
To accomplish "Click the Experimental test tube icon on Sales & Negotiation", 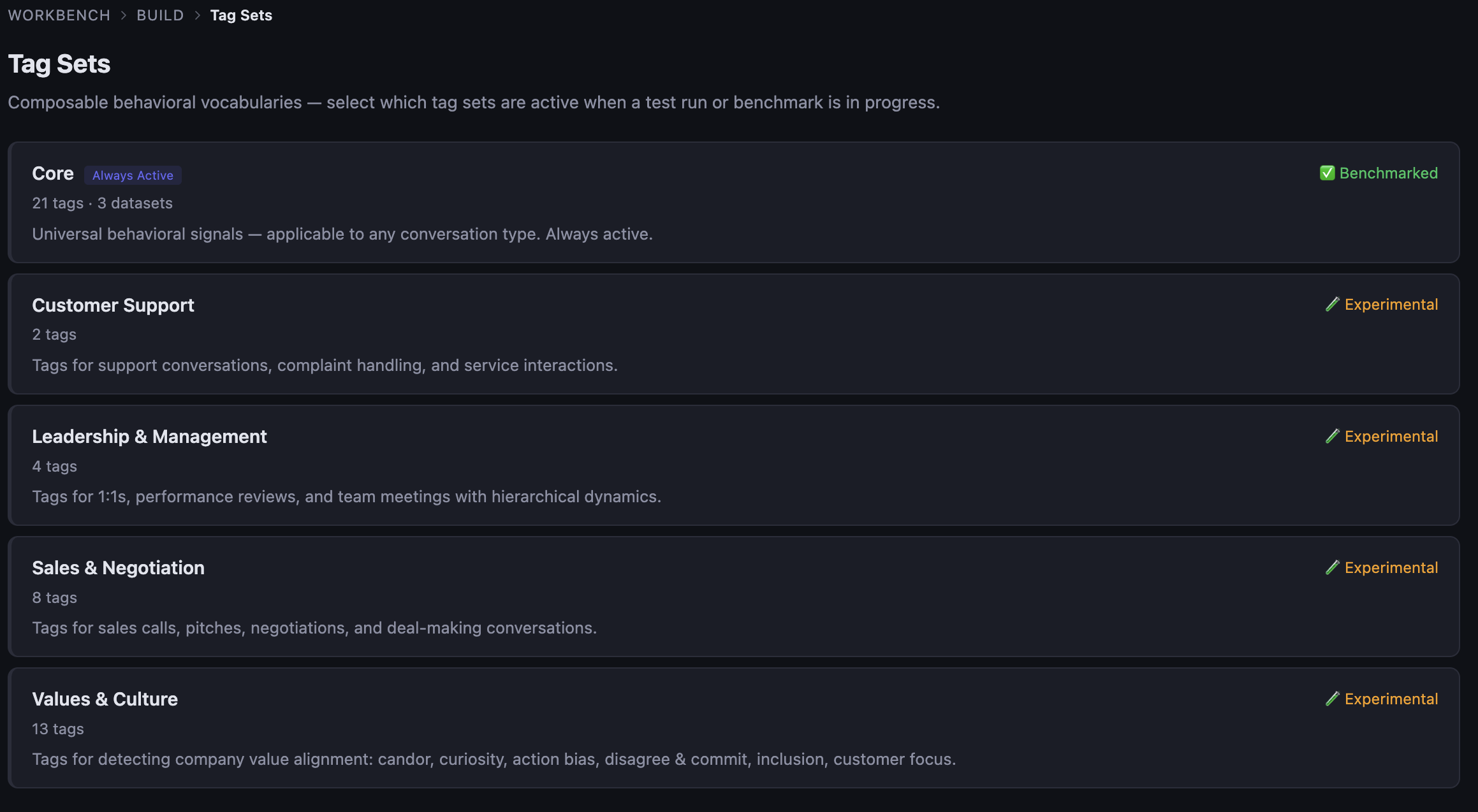I will coord(1333,567).
